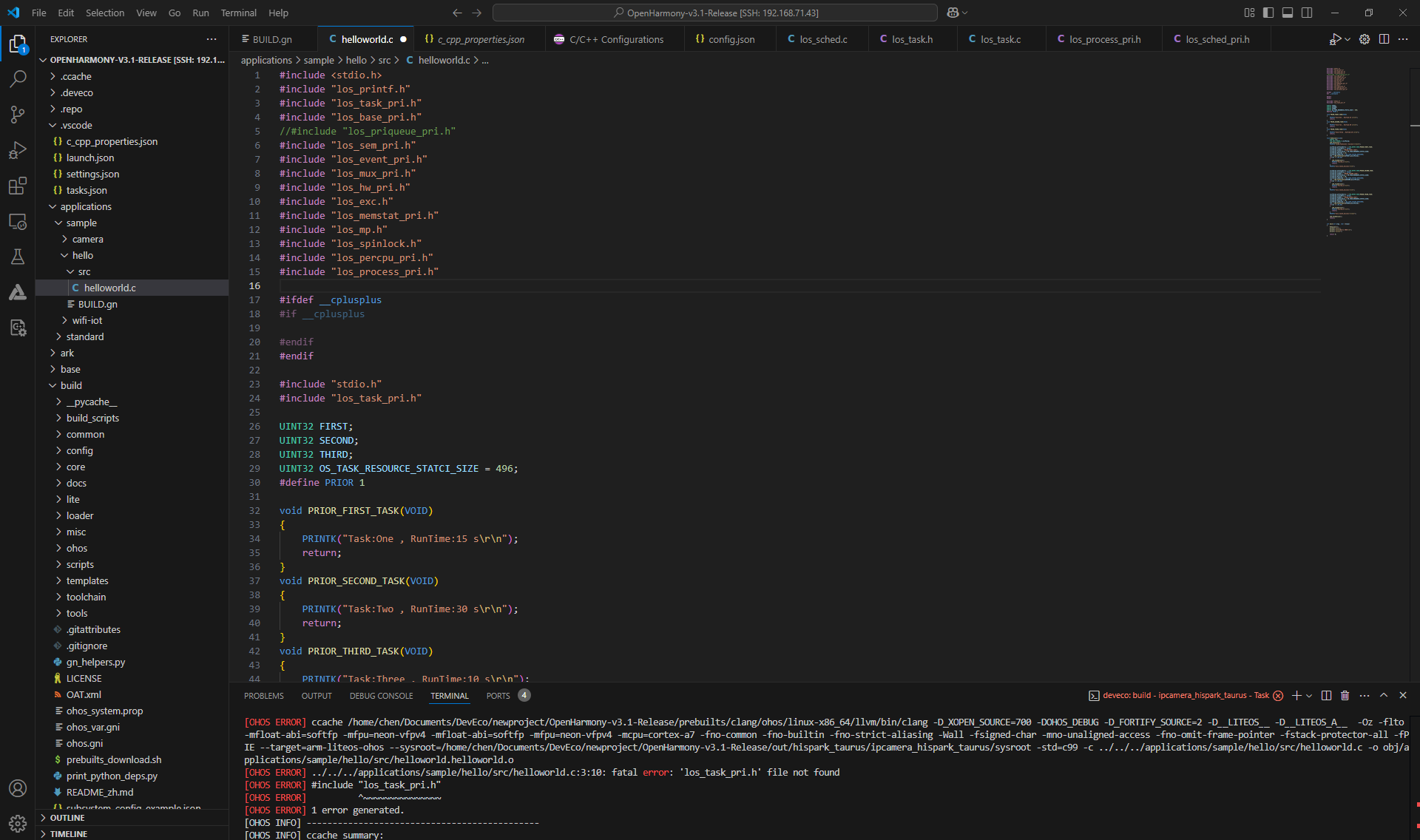Select the deveco build terminal task
This screenshot has height=840, width=1420.
click(x=1186, y=695)
